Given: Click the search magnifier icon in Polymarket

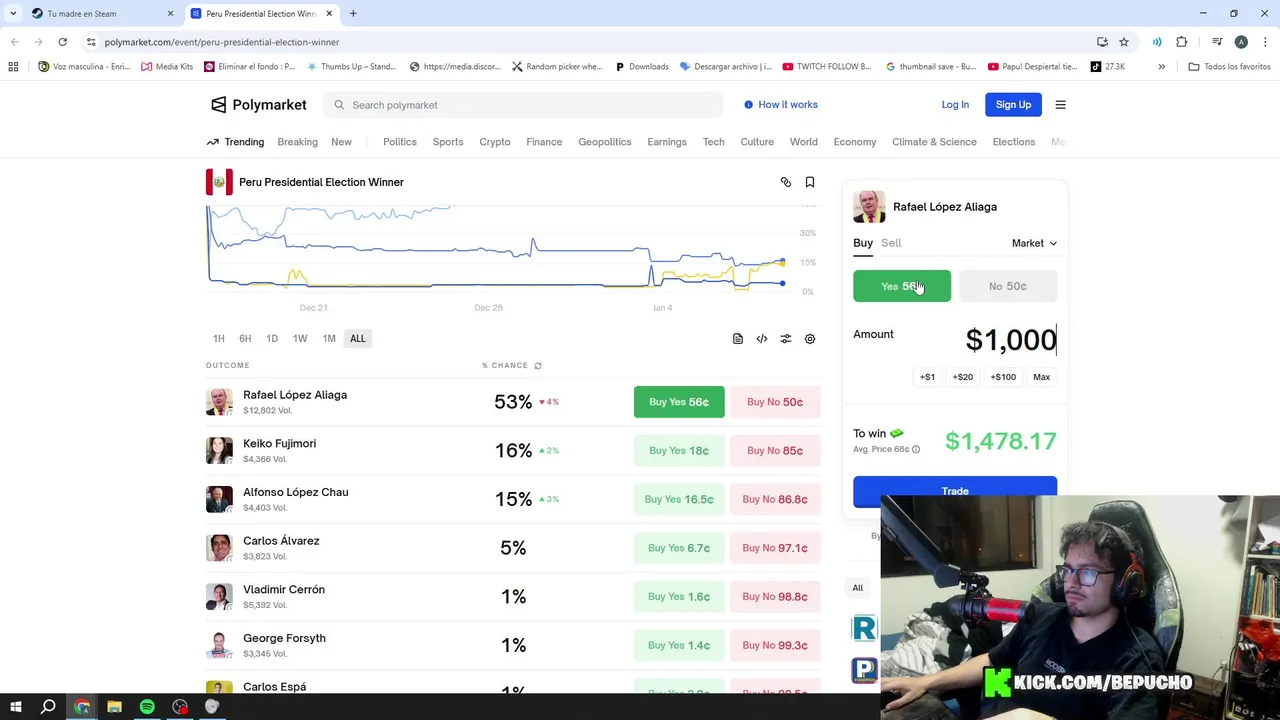Looking at the screenshot, I should (x=339, y=105).
